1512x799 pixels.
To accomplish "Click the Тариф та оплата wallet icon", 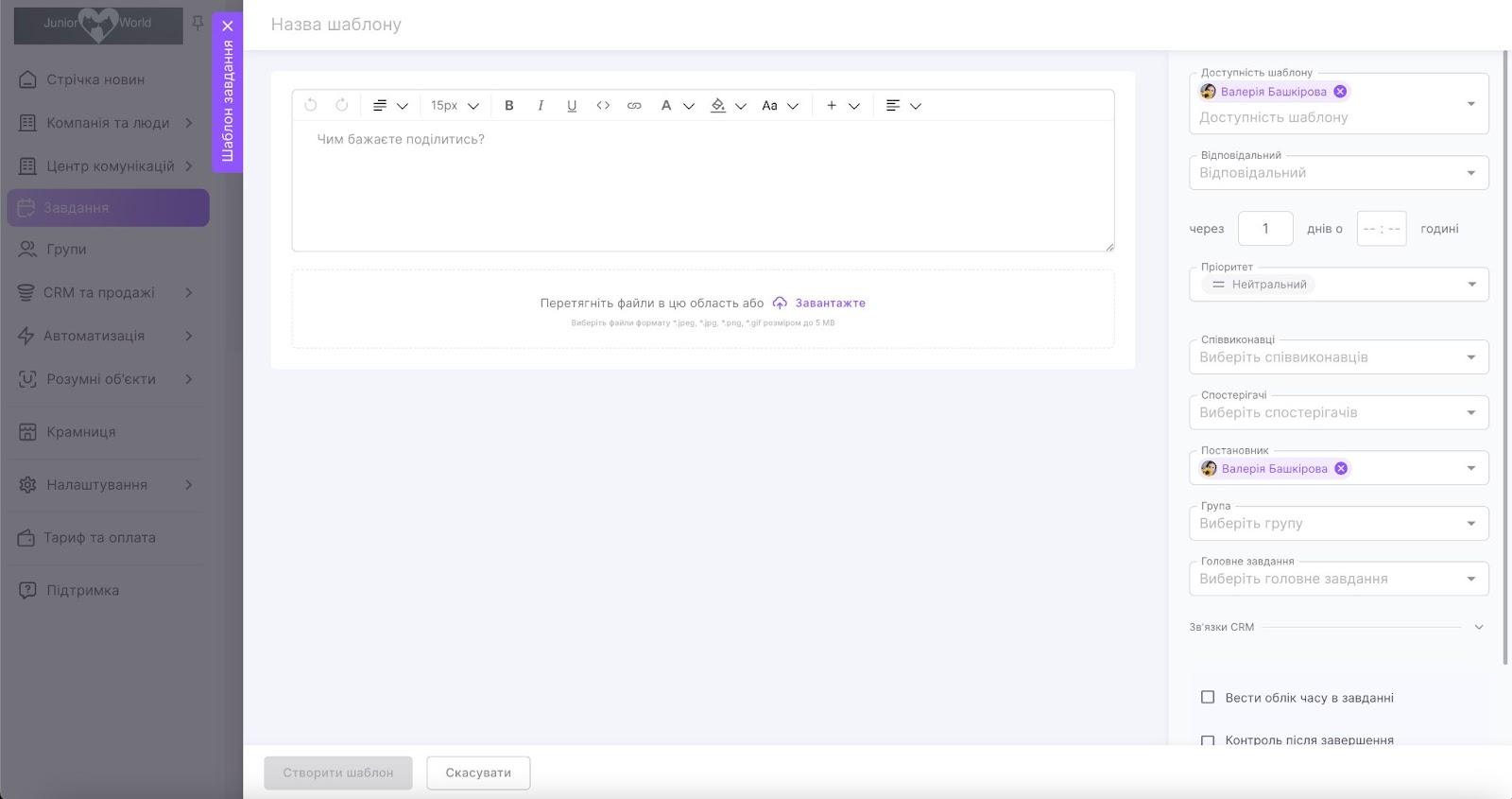I will click(x=26, y=538).
